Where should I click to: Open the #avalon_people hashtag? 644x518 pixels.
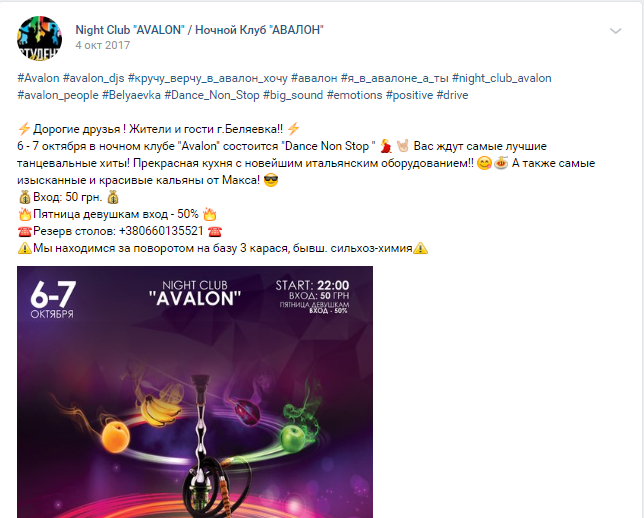click(x=58, y=95)
